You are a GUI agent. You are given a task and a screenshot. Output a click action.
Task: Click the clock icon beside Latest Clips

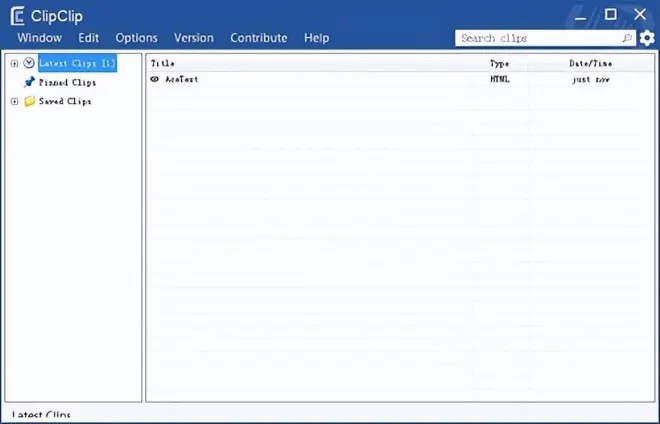[29, 63]
